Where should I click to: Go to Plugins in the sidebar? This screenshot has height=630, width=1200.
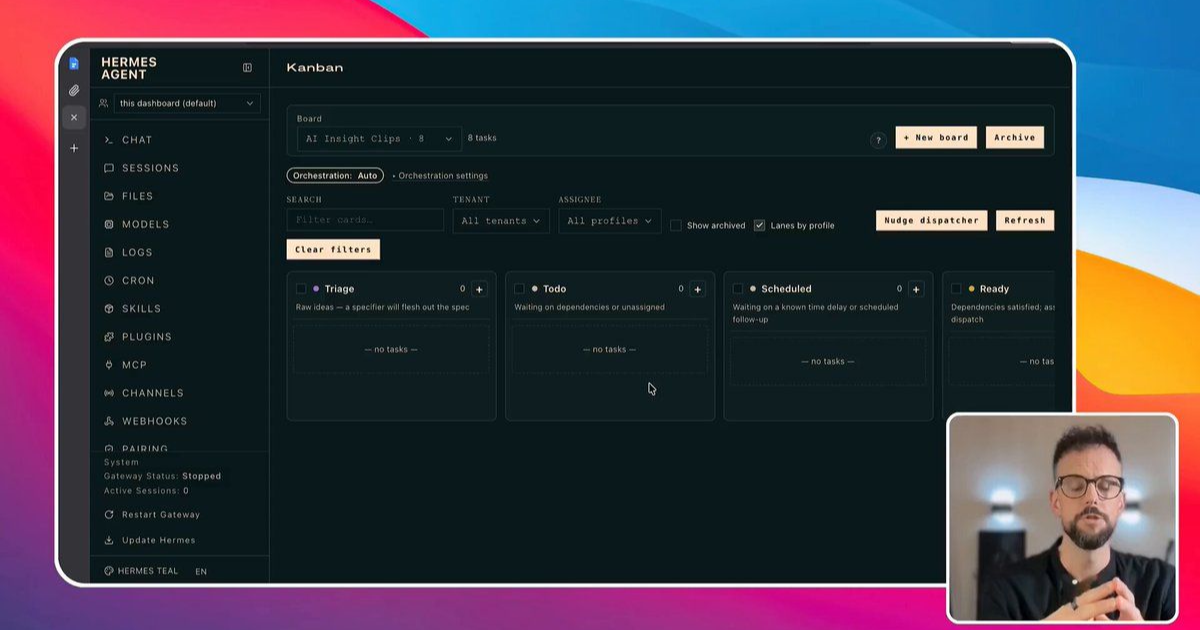[x=146, y=337]
